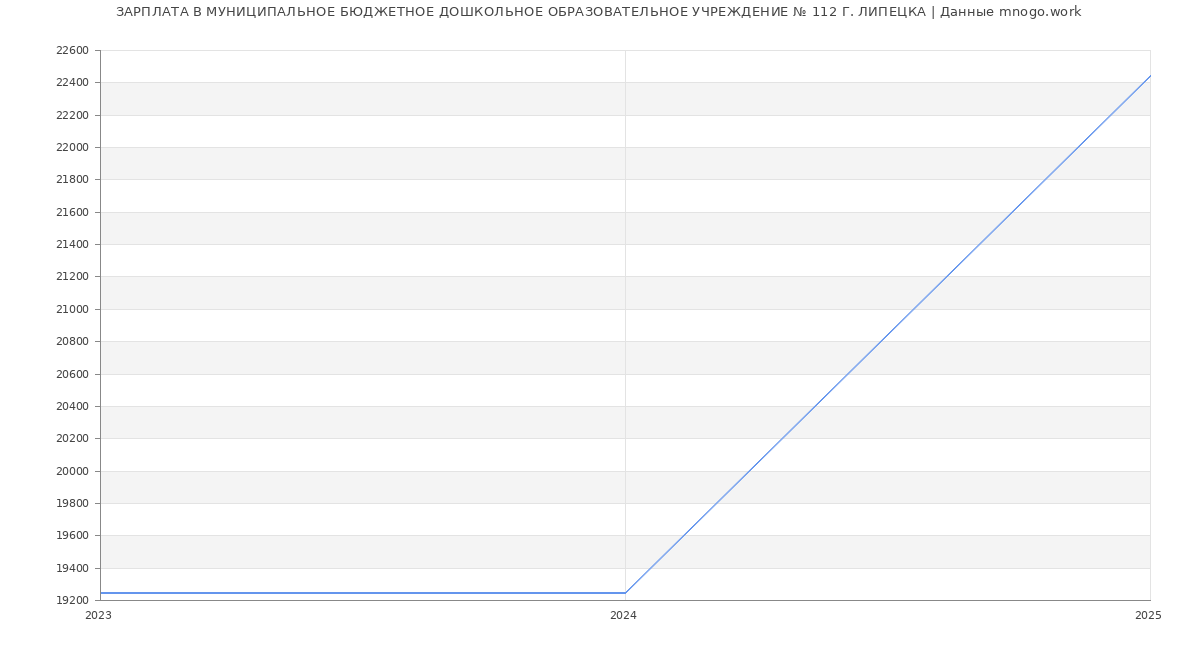The height and width of the screenshot is (650, 1200).
Task: Click the 21000 y-axis label
Action: pyautogui.click(x=72, y=309)
